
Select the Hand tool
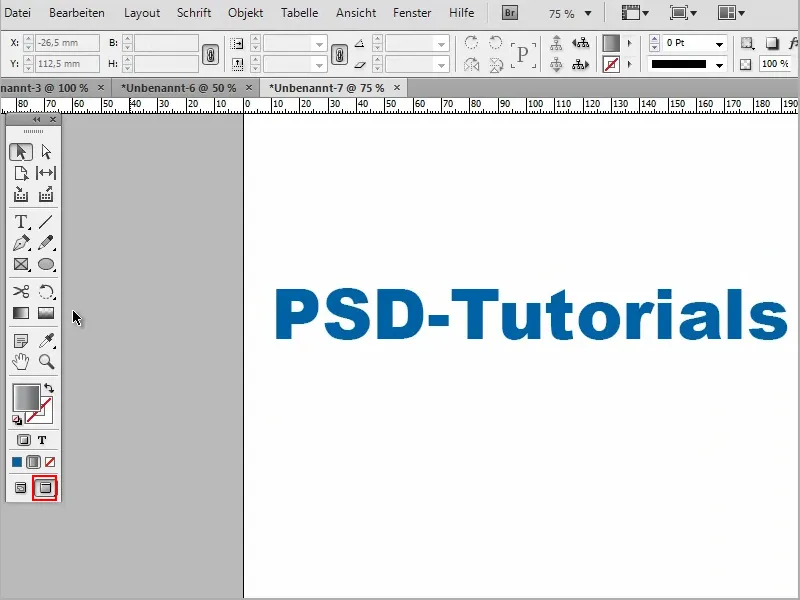[x=21, y=362]
